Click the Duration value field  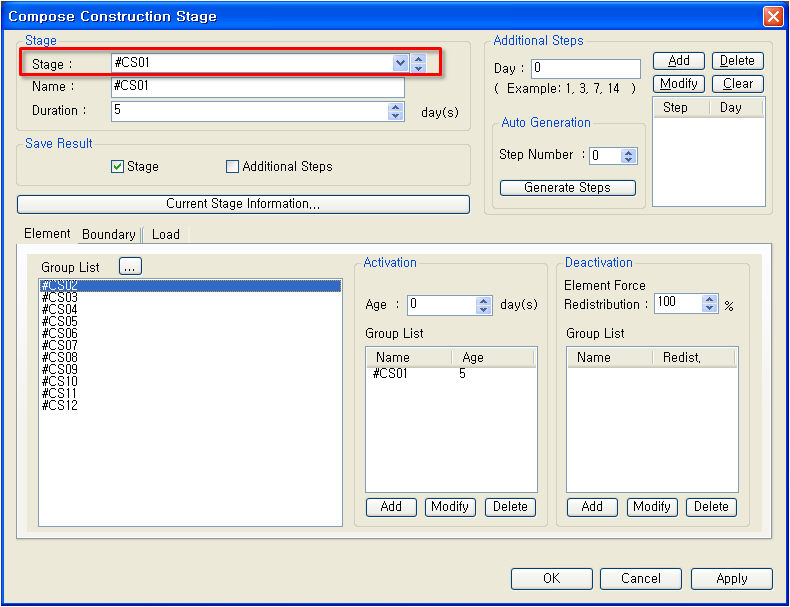pyautogui.click(x=249, y=111)
